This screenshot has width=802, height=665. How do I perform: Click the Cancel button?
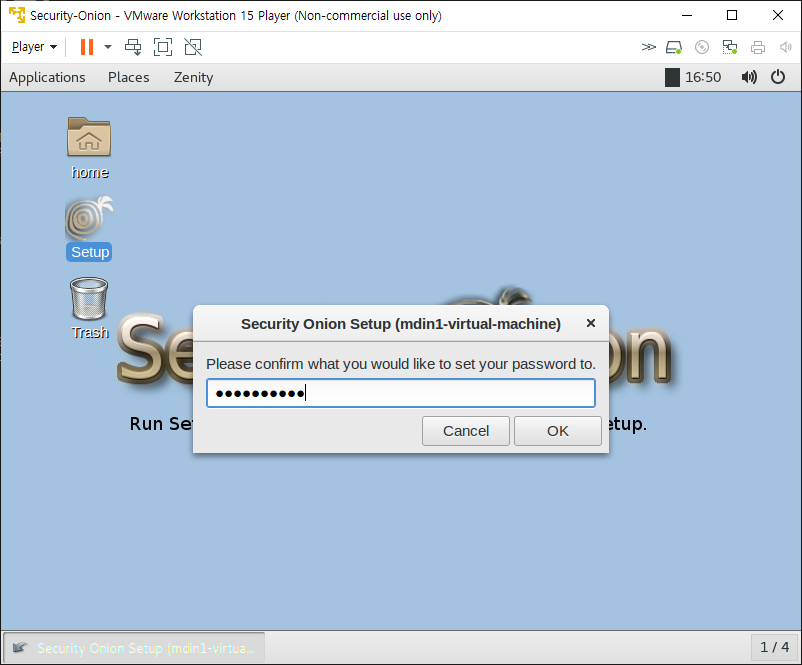tap(465, 431)
